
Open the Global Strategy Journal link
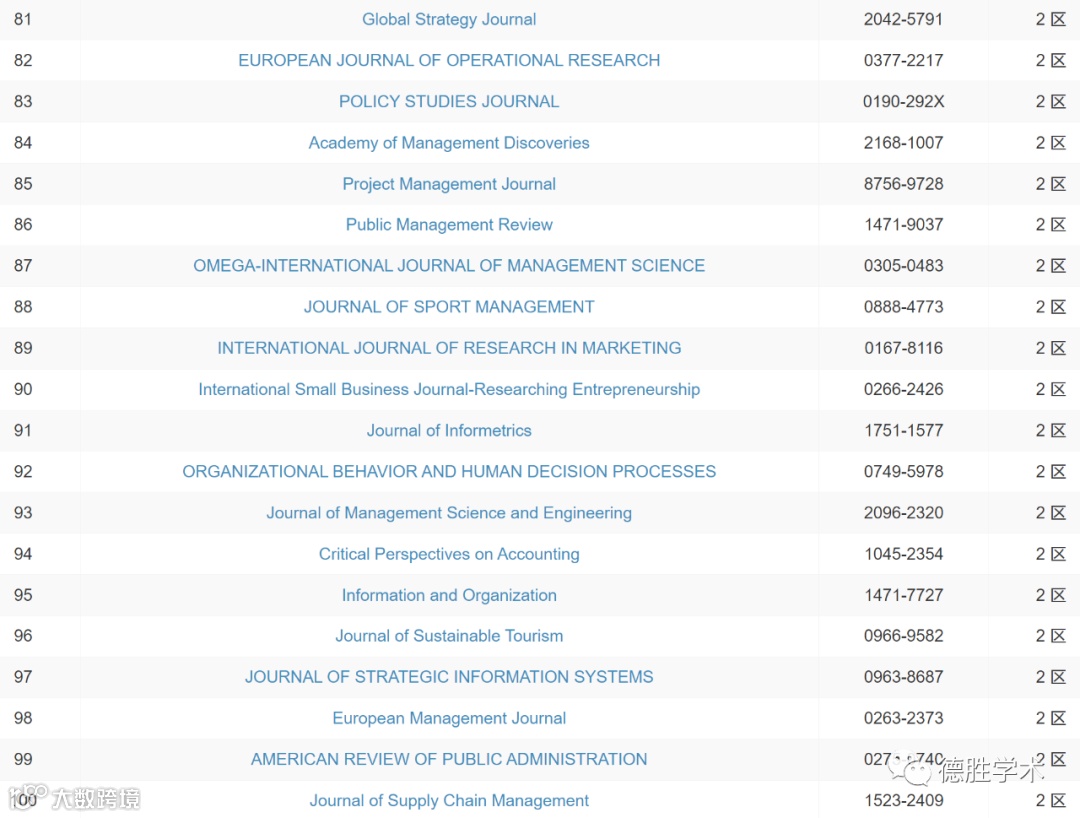[x=449, y=19]
